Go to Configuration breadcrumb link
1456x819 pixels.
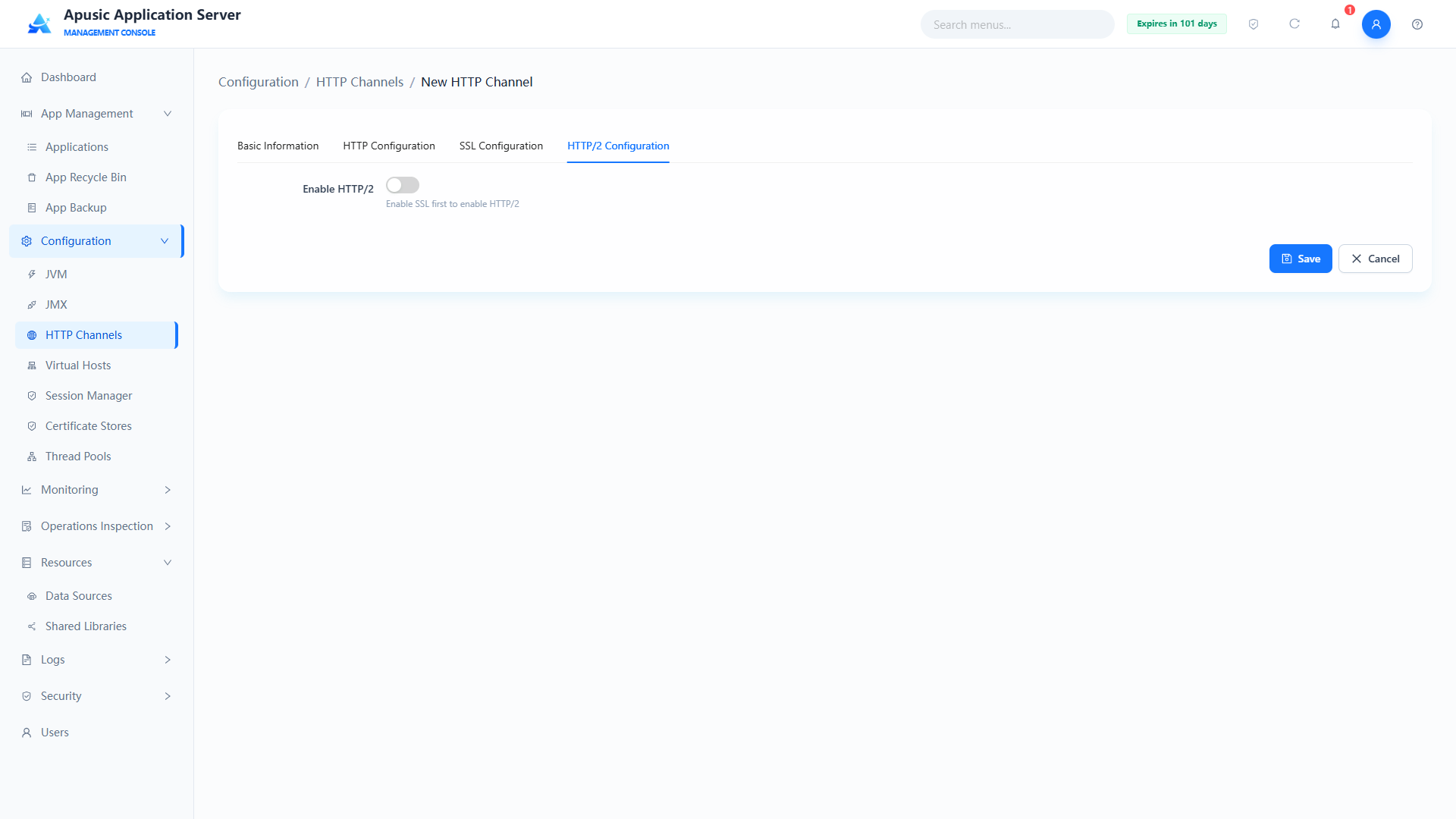click(259, 82)
